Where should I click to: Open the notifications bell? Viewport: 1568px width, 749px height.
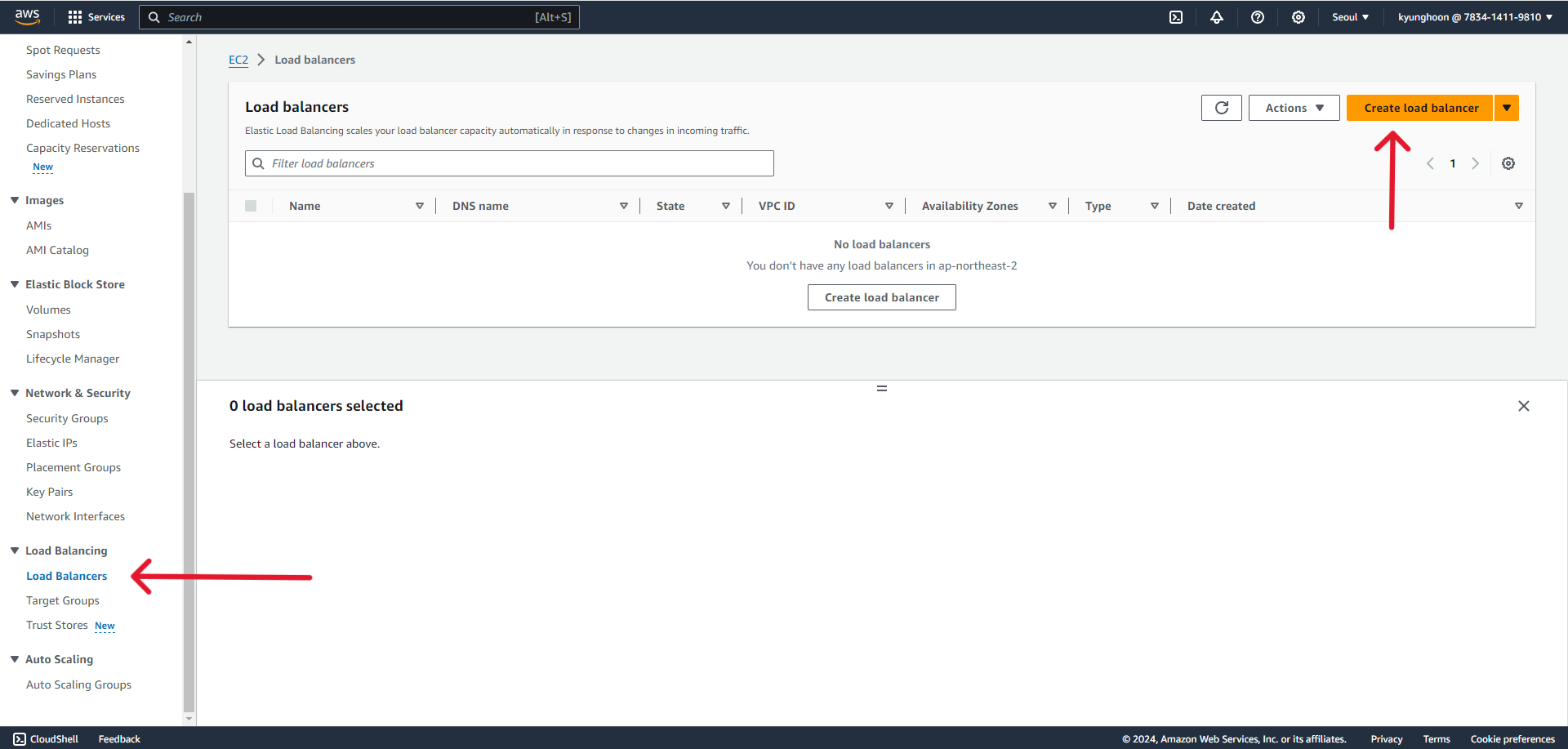[x=1217, y=17]
